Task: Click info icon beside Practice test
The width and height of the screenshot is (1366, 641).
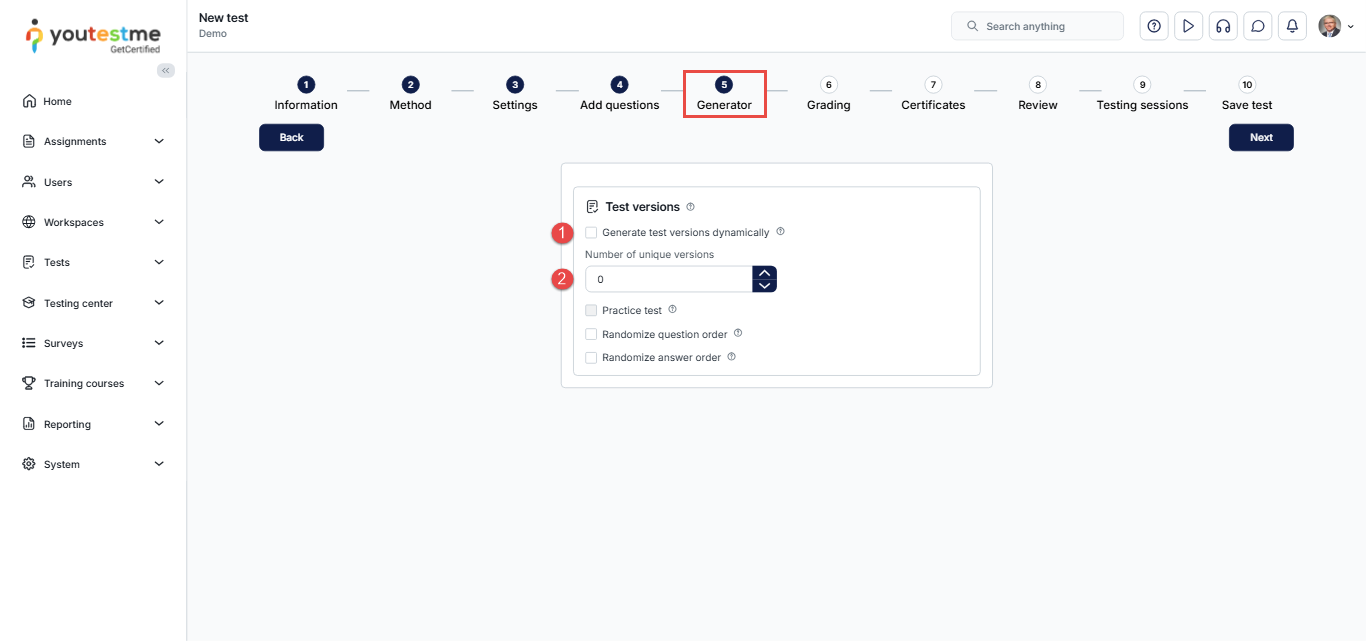Action: coord(672,310)
